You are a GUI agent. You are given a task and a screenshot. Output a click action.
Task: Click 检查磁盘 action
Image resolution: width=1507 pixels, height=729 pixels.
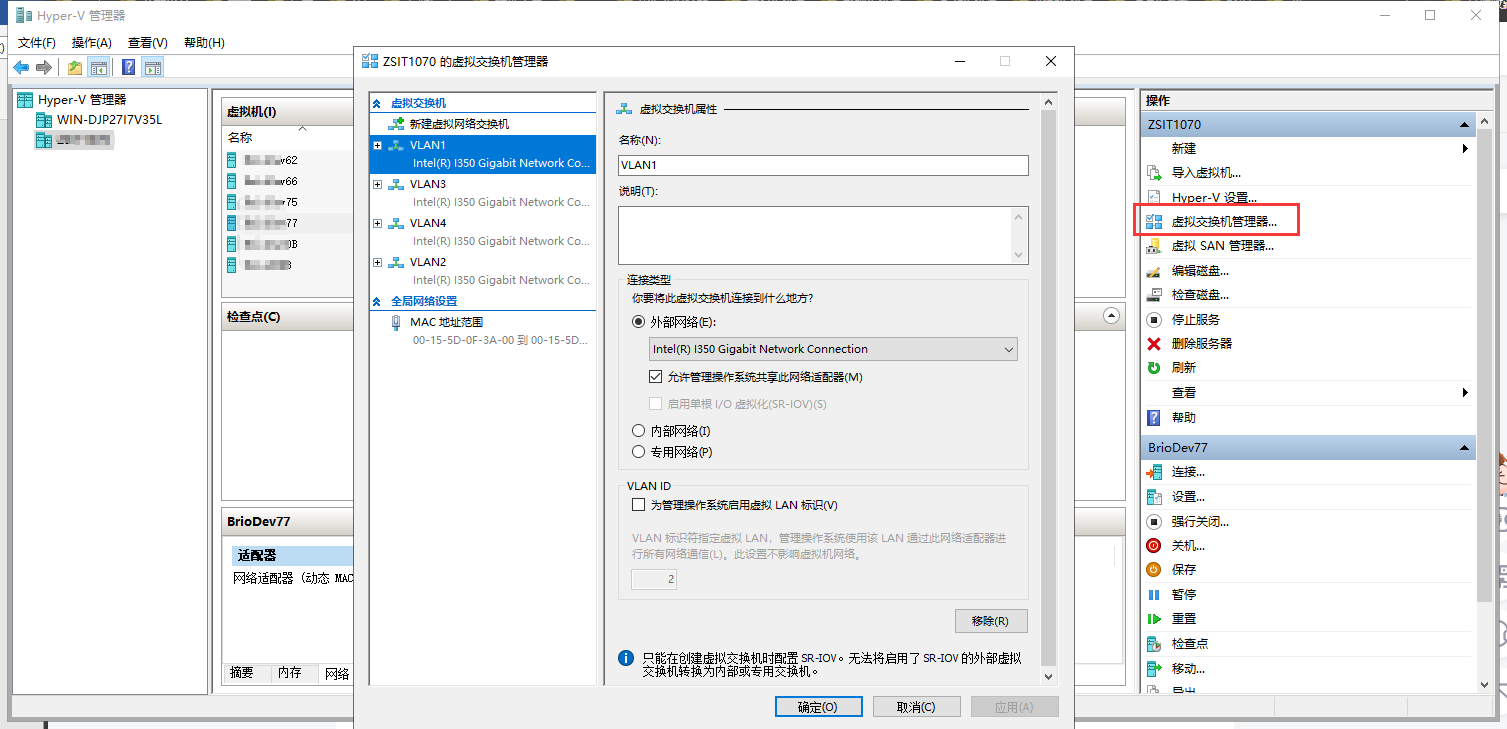pyautogui.click(x=1200, y=295)
